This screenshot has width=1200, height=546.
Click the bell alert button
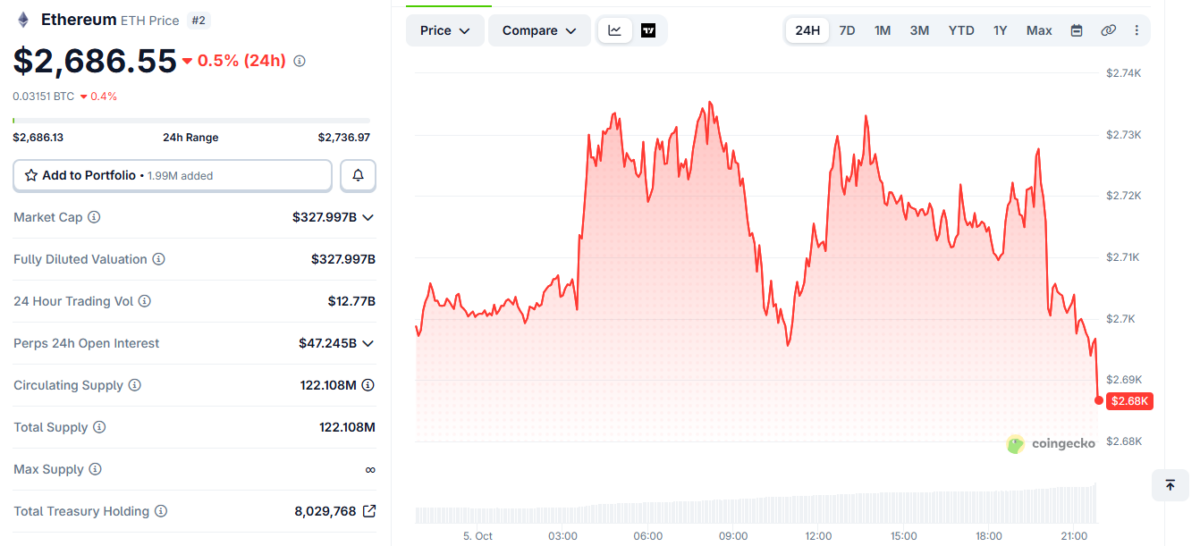coord(358,175)
